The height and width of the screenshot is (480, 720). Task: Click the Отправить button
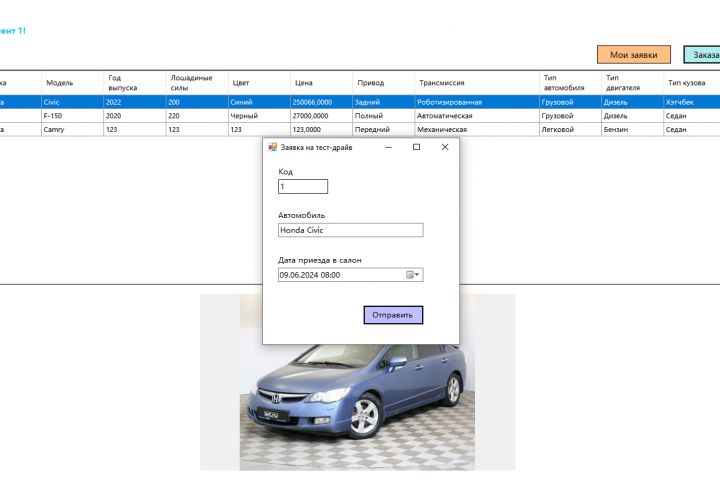pos(393,315)
